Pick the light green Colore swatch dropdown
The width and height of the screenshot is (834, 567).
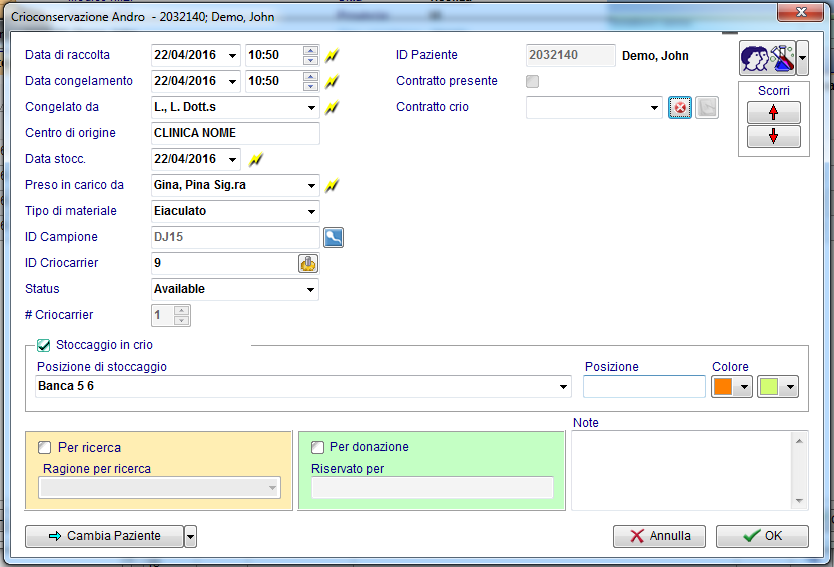pos(778,387)
